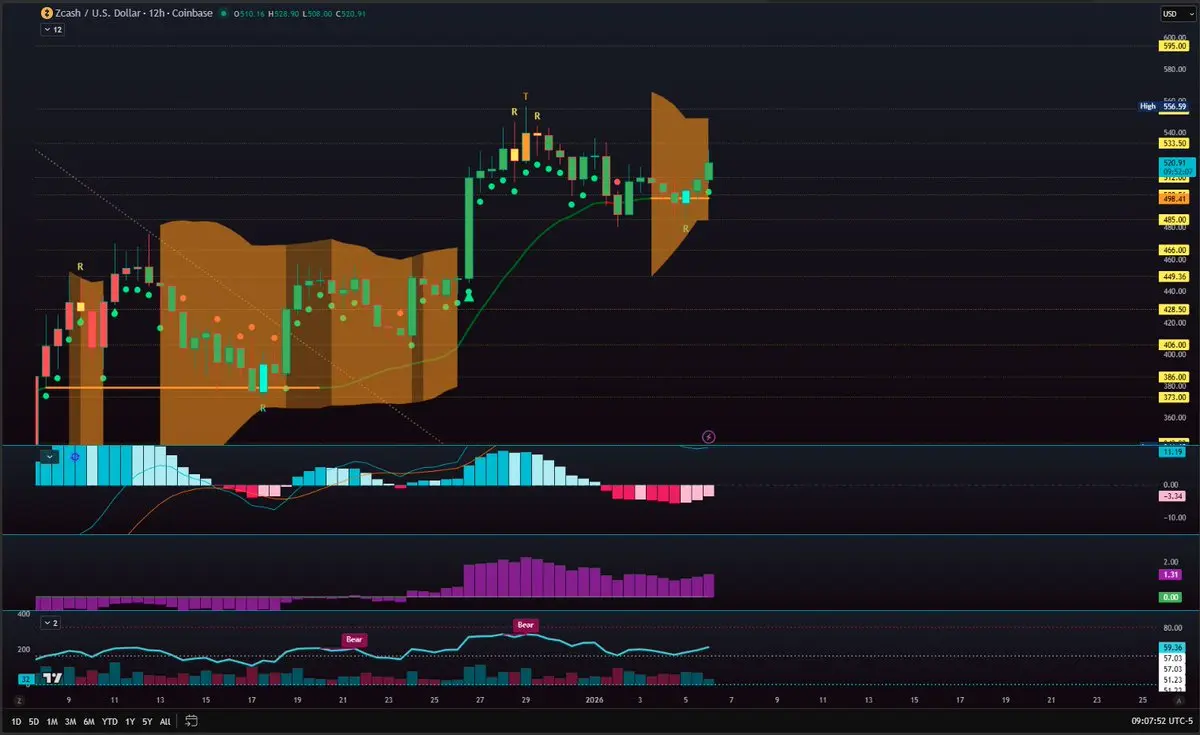
Task: Click the magenta 1.31 value label
Action: (1171, 575)
